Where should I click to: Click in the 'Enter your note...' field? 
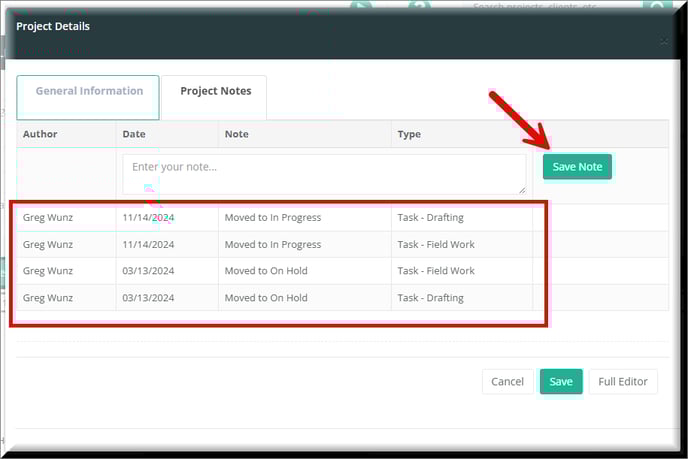(322, 172)
